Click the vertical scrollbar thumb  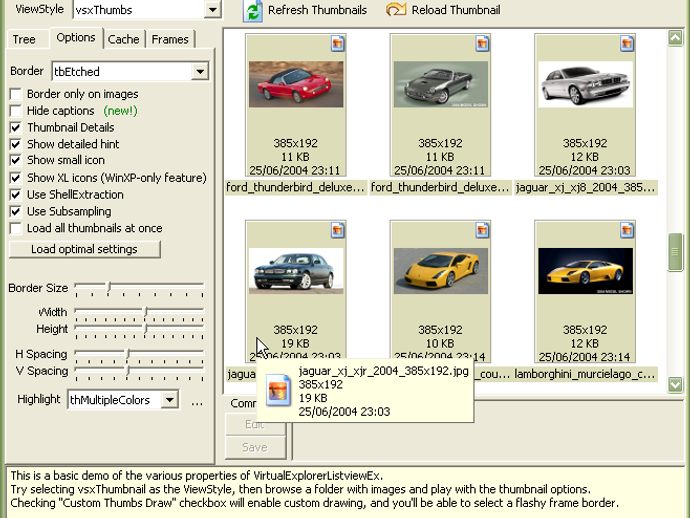click(675, 252)
